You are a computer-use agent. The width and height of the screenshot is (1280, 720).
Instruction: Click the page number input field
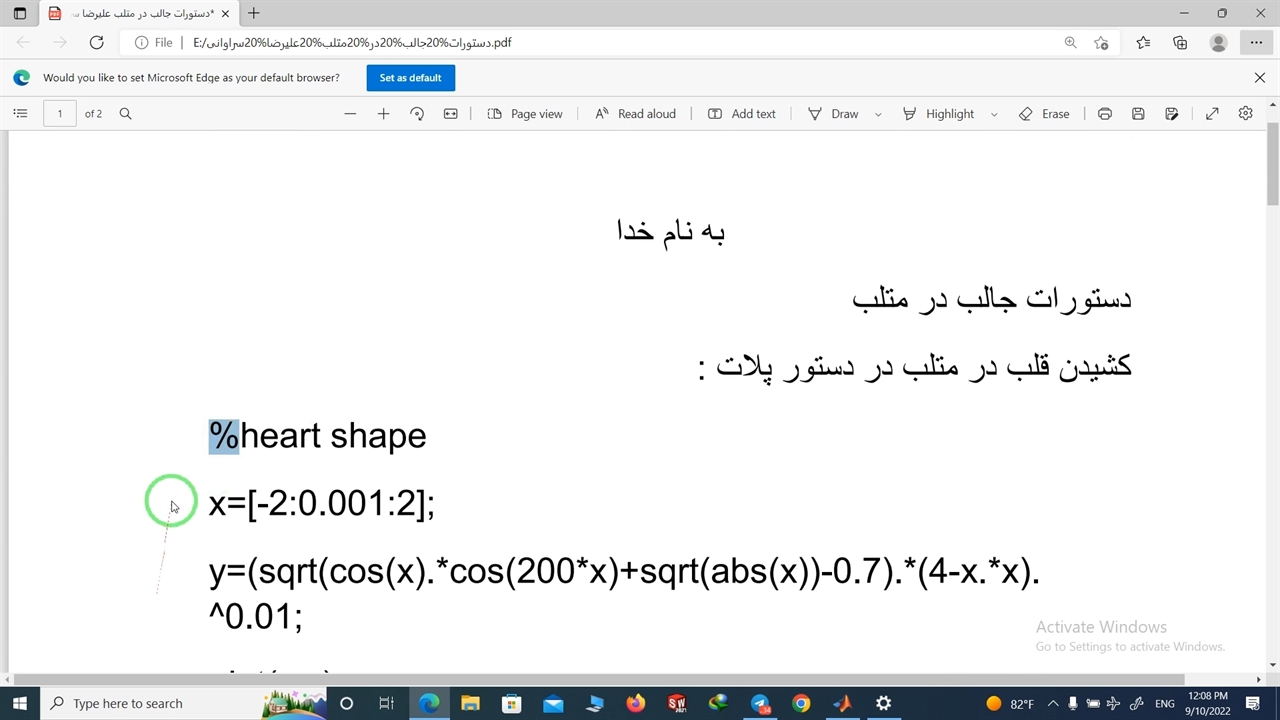click(60, 114)
